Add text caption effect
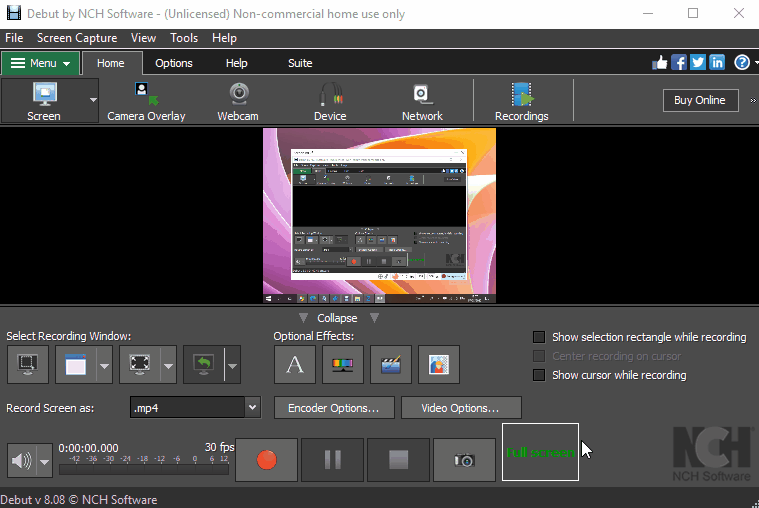 tap(295, 365)
